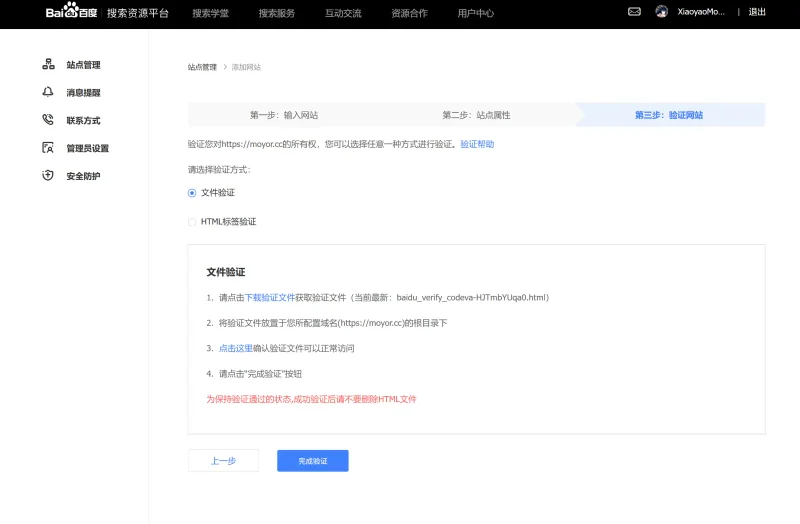Screen dimensions: 800x524
Task: Click 站点管理 breadcrumb link
Action: coord(202,67)
